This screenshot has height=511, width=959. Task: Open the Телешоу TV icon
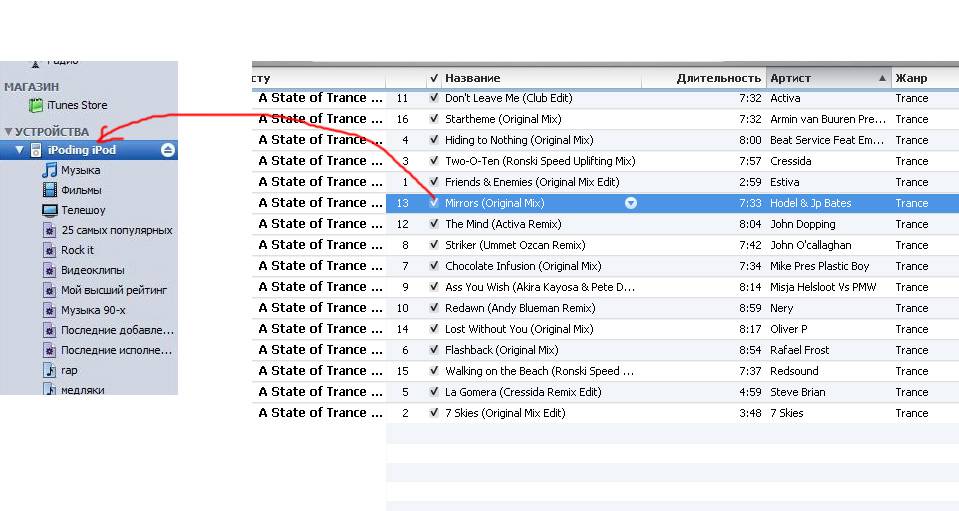click(x=50, y=210)
